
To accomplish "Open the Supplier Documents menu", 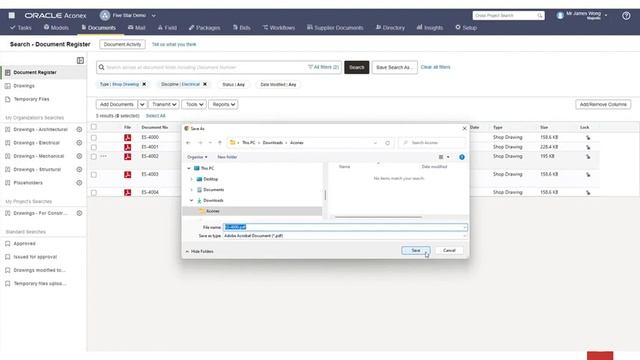I will (x=335, y=28).
